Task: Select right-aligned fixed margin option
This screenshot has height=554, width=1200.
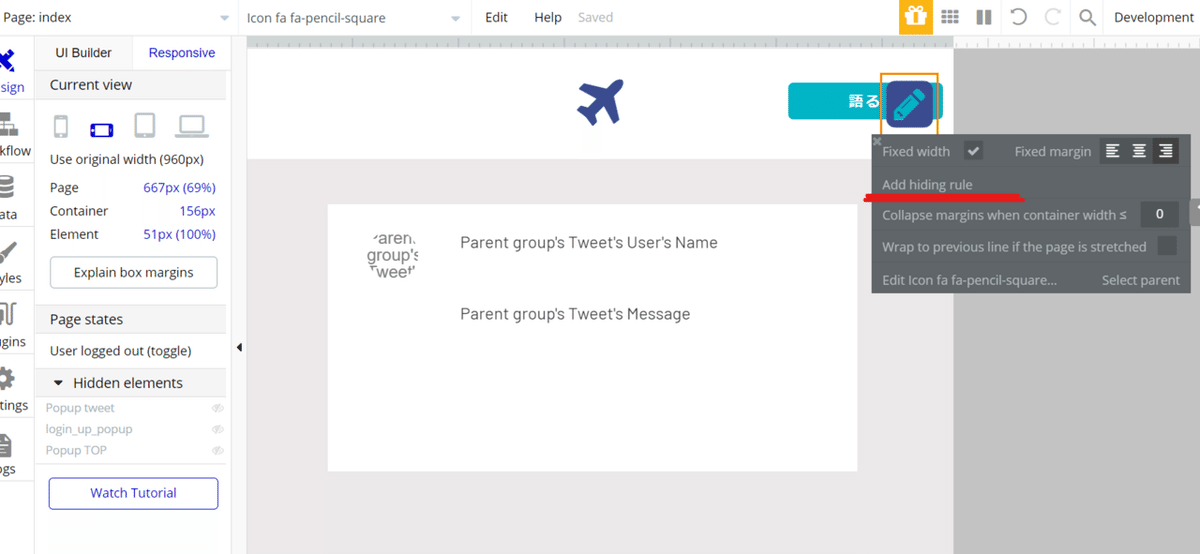Action: 1165,151
